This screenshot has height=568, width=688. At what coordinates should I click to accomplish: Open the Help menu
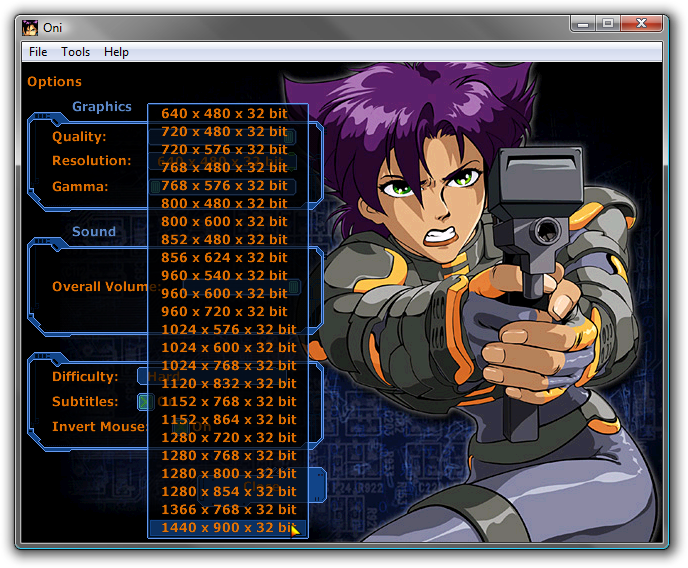click(116, 52)
